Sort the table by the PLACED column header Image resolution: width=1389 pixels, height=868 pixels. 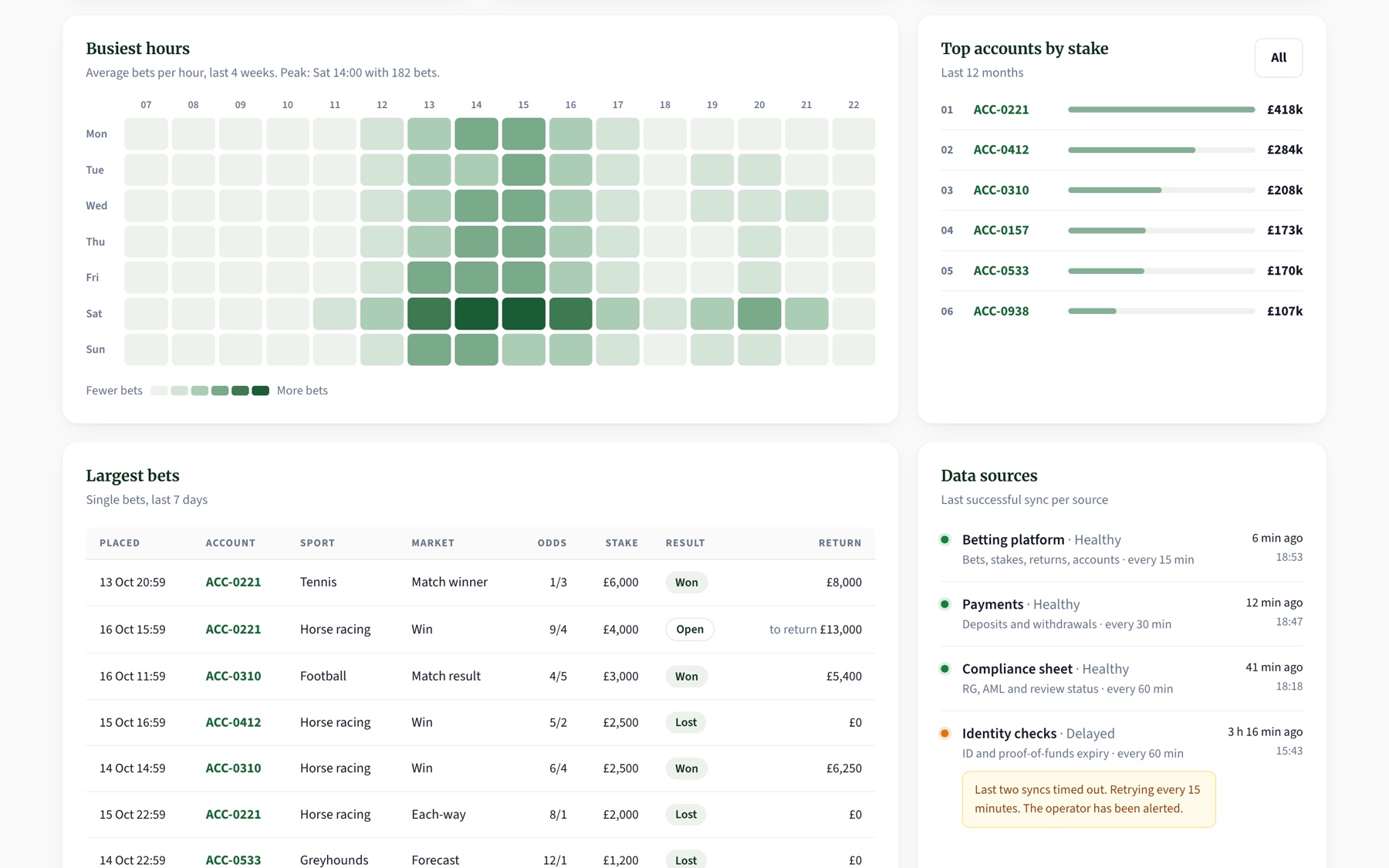tap(120, 543)
